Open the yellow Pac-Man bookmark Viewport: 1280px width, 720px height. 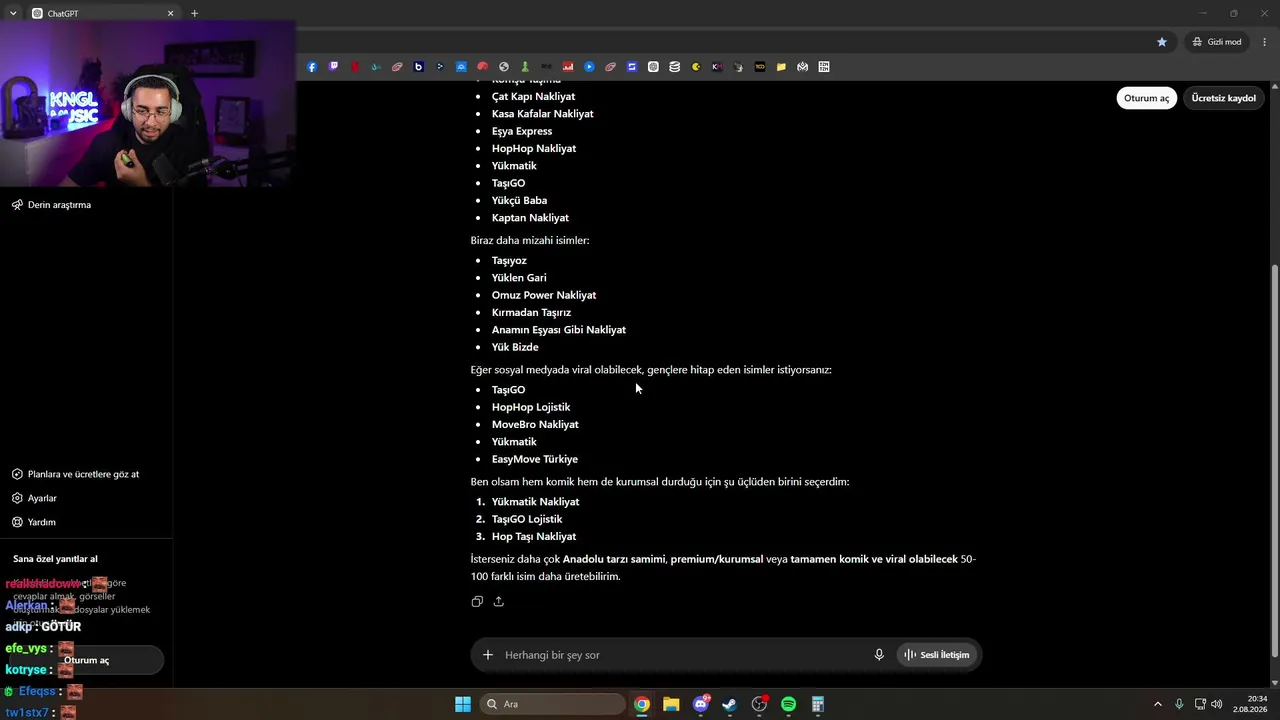point(696,67)
